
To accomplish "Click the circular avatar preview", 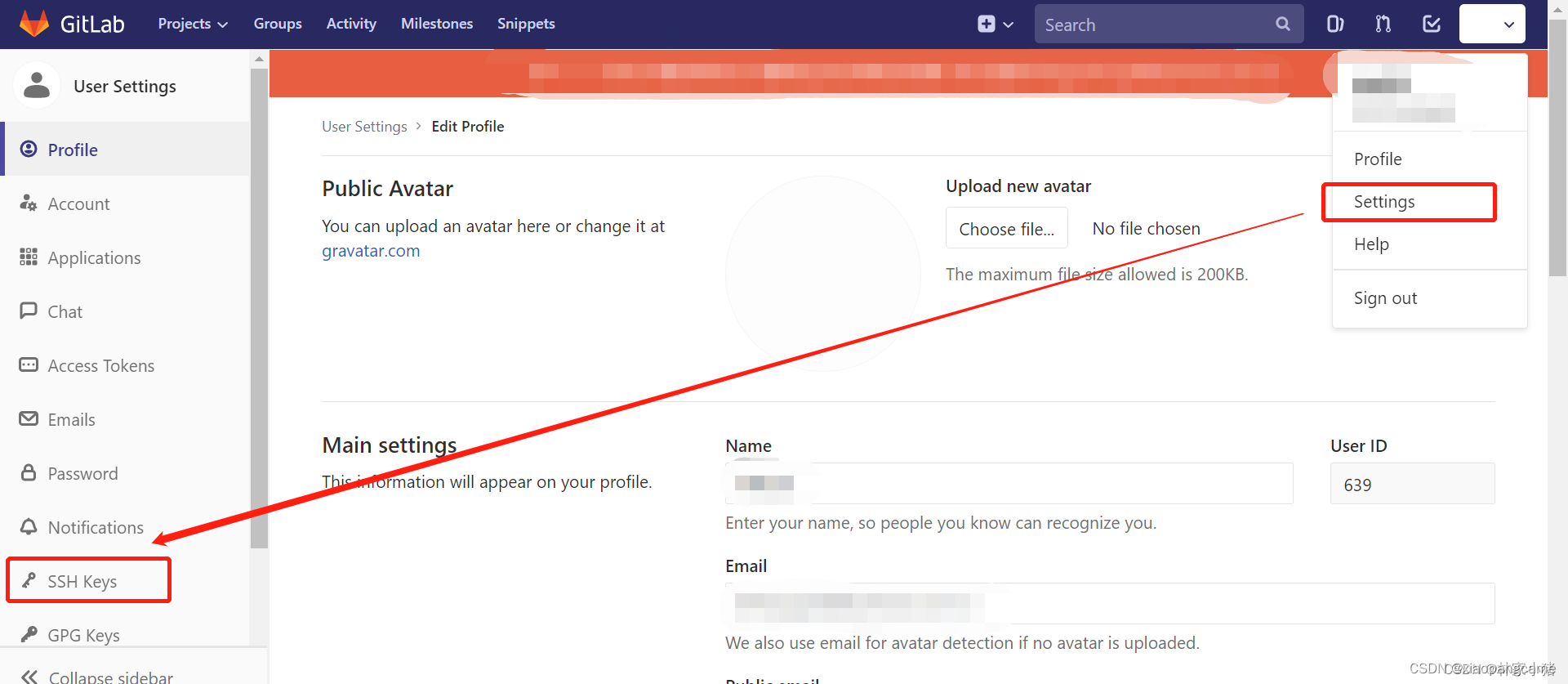I will [823, 274].
